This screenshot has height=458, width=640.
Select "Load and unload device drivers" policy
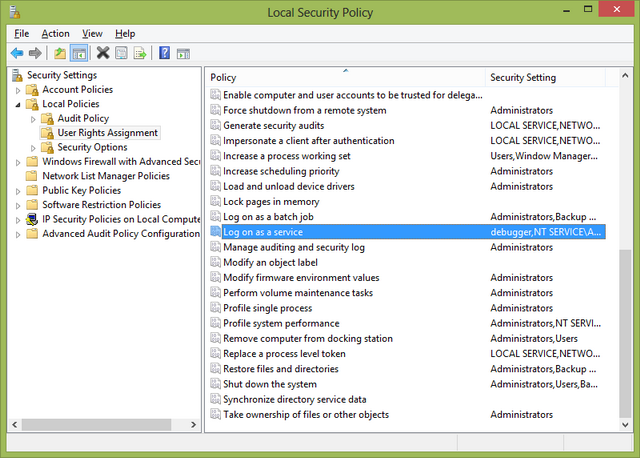pos(289,187)
